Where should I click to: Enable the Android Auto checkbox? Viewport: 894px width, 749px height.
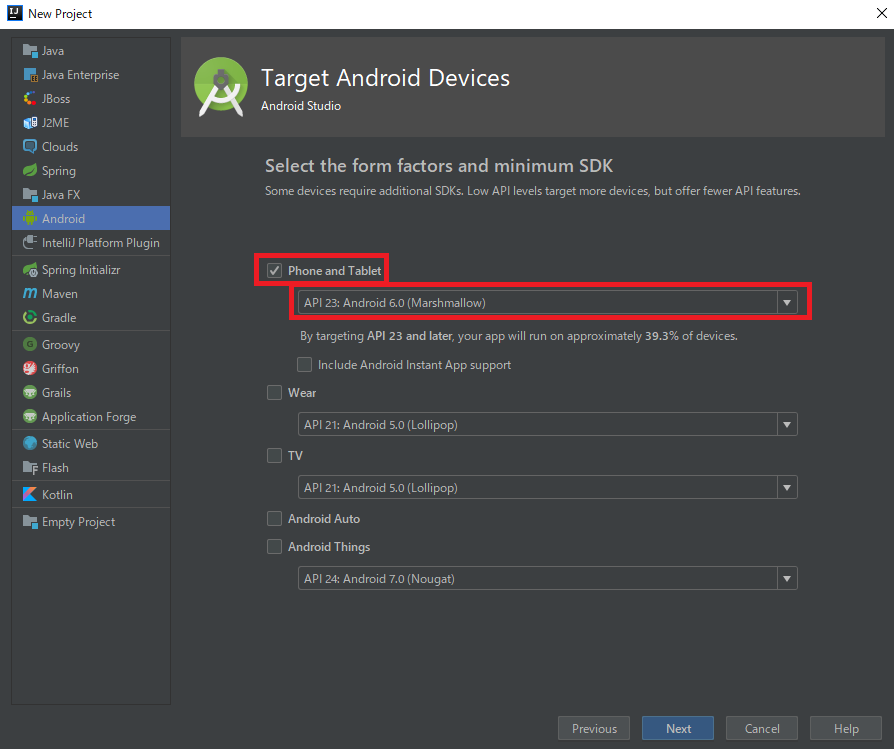[x=274, y=518]
